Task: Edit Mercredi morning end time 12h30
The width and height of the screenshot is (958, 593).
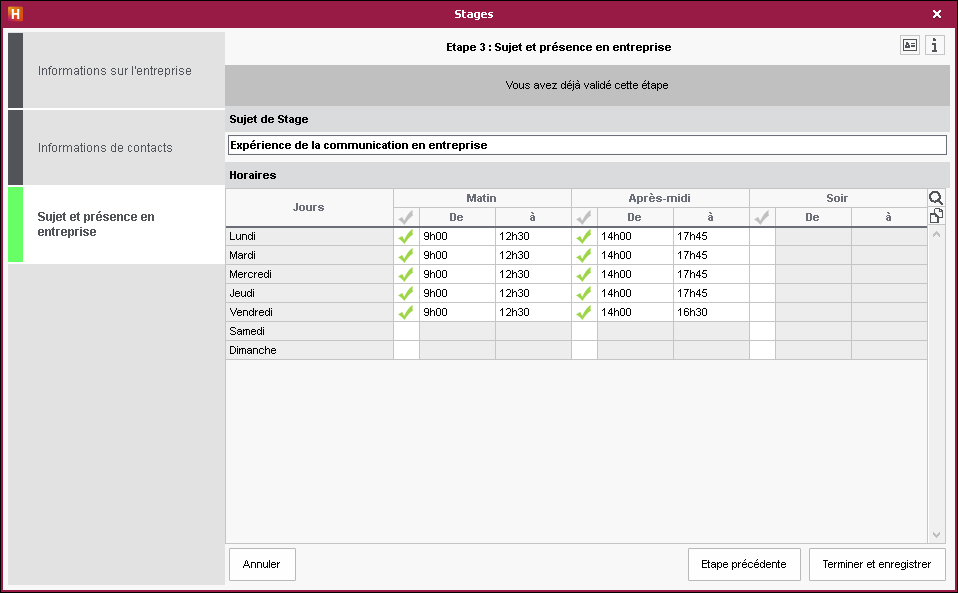Action: (x=533, y=274)
